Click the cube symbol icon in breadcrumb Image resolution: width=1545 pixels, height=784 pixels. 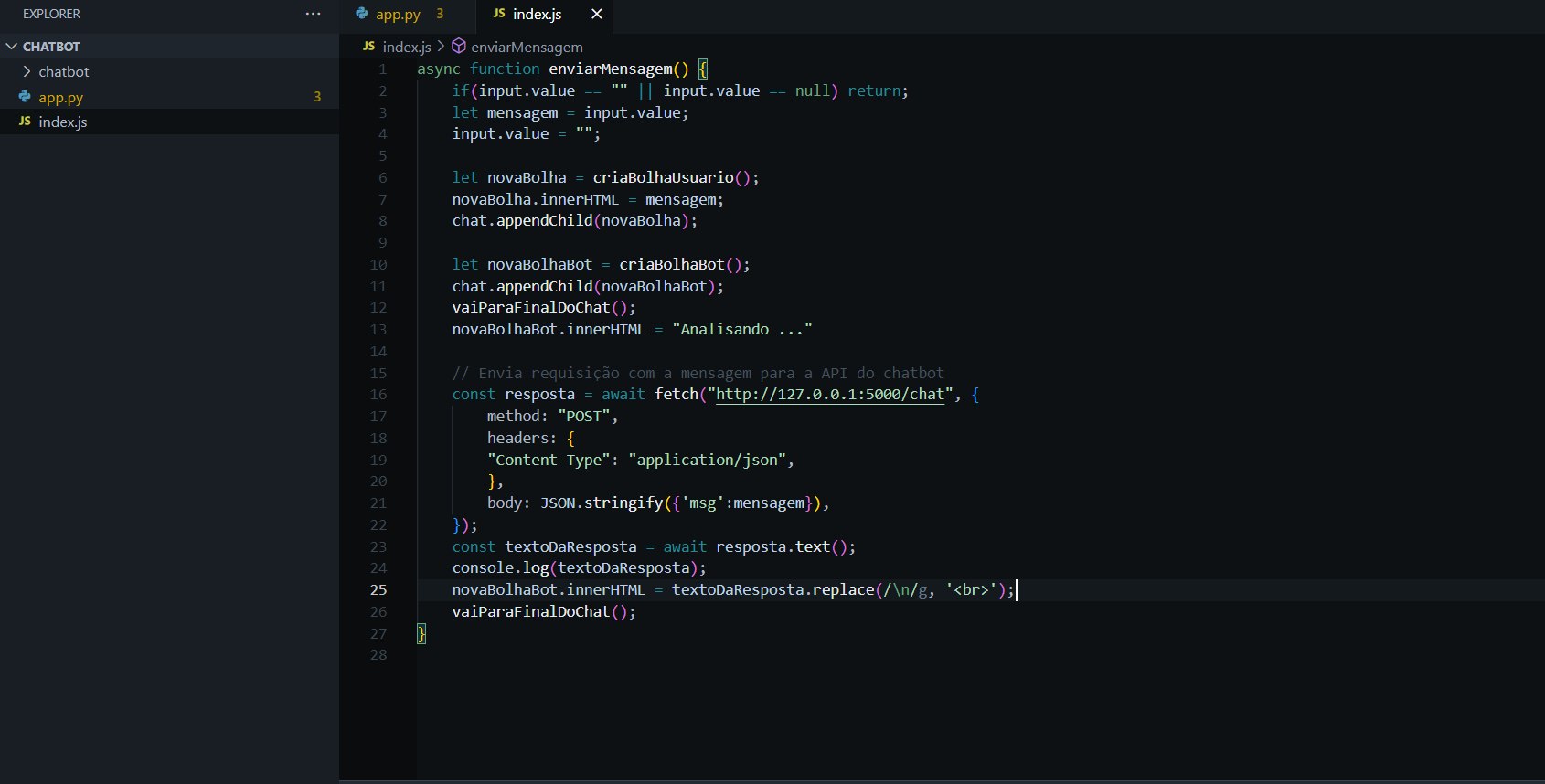[459, 46]
